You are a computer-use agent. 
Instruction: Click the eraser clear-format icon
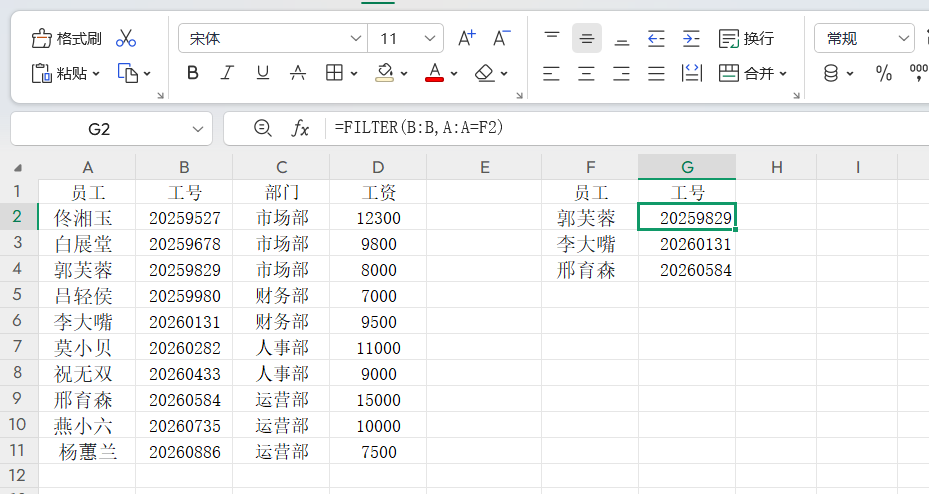pos(485,73)
